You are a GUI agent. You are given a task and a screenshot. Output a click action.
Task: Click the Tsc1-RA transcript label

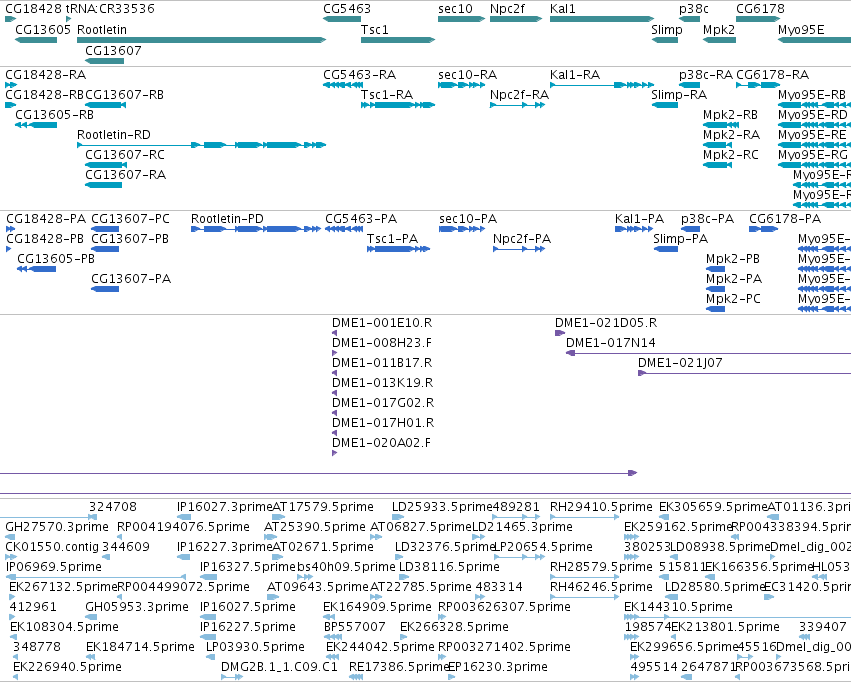tap(387, 95)
